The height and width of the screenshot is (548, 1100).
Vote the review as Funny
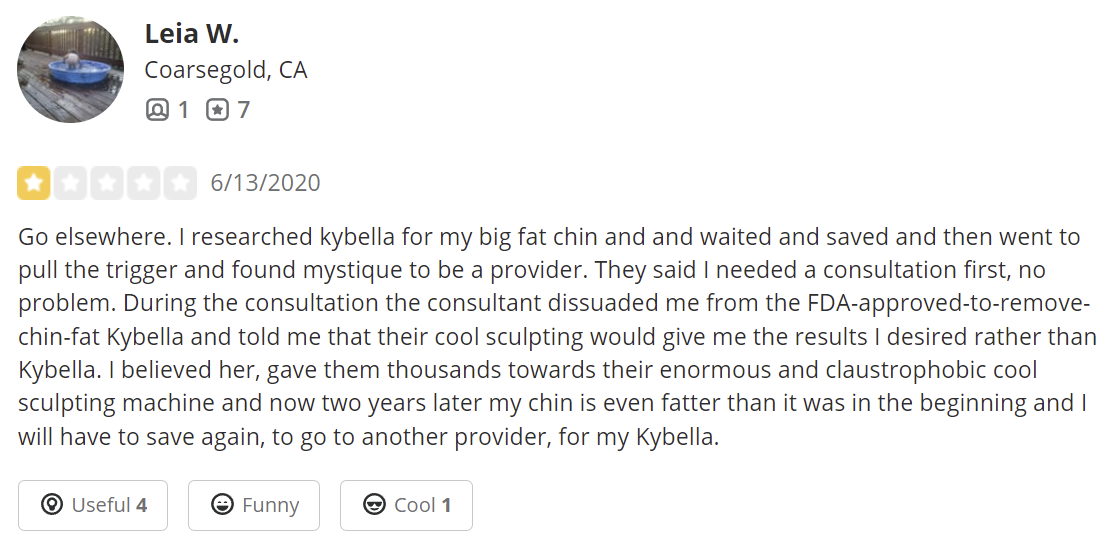coord(254,505)
